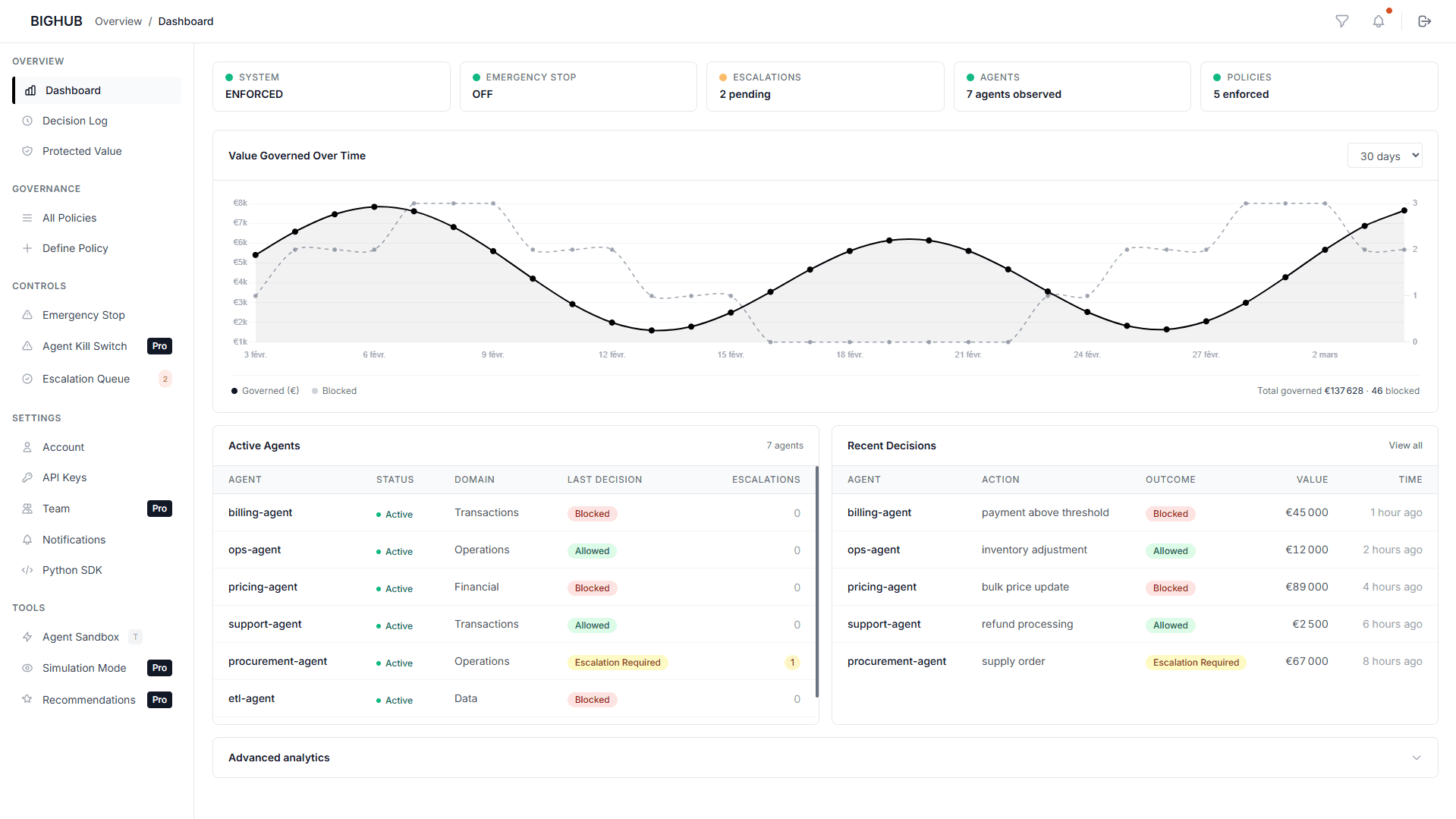The height and width of the screenshot is (819, 1456).
Task: Click the notifications bell icon
Action: [1379, 21]
